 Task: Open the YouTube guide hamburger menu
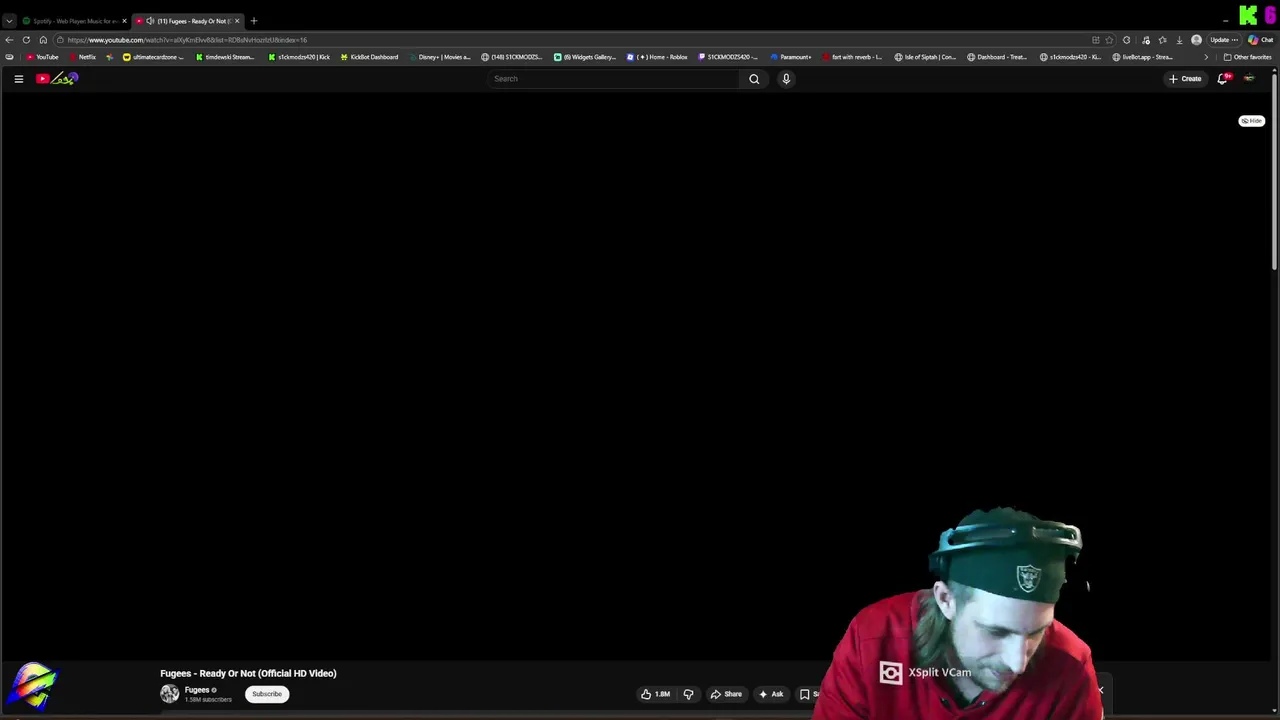18,79
